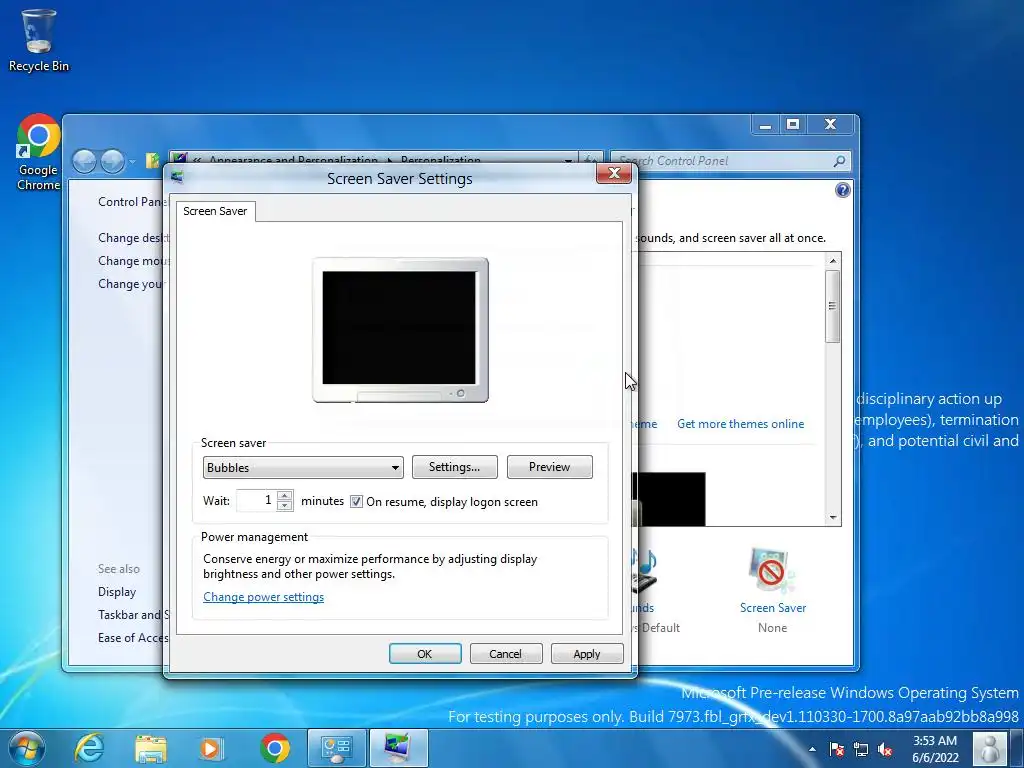This screenshot has width=1024, height=768.
Task: Open Control Panel help question mark icon
Action: (842, 190)
